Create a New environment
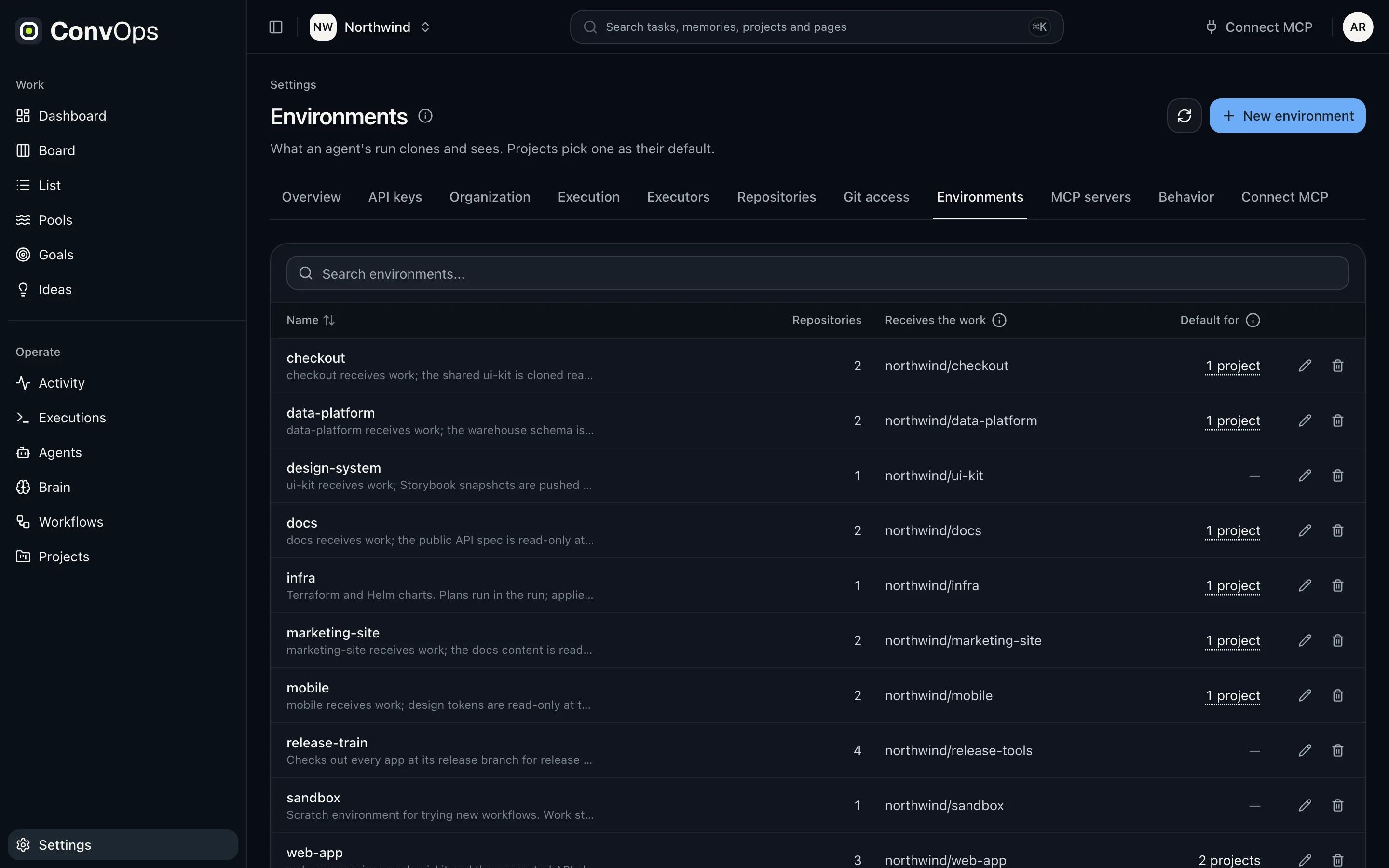This screenshot has width=1389, height=868. coord(1287,116)
